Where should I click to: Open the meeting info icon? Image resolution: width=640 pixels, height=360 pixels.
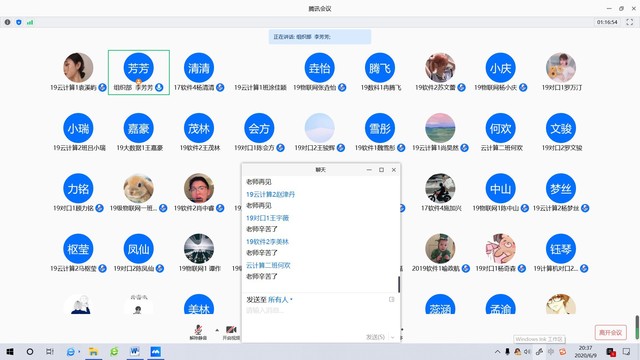point(7,22)
